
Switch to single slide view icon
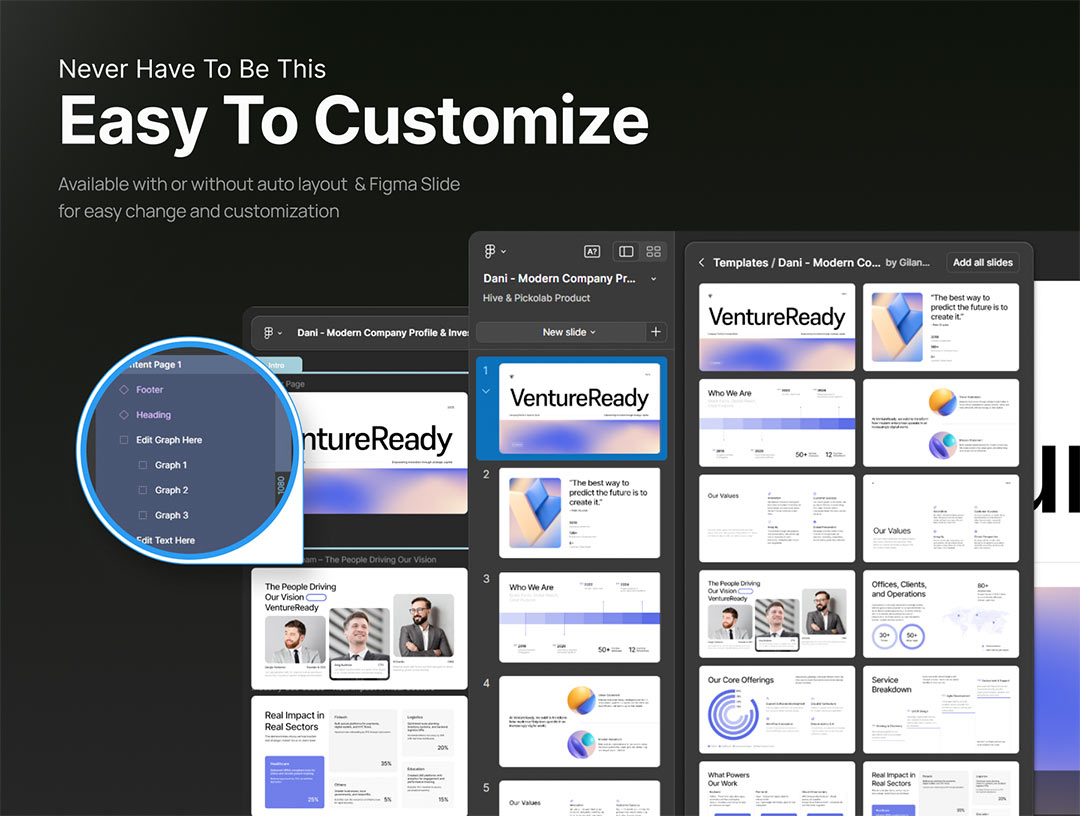[626, 252]
